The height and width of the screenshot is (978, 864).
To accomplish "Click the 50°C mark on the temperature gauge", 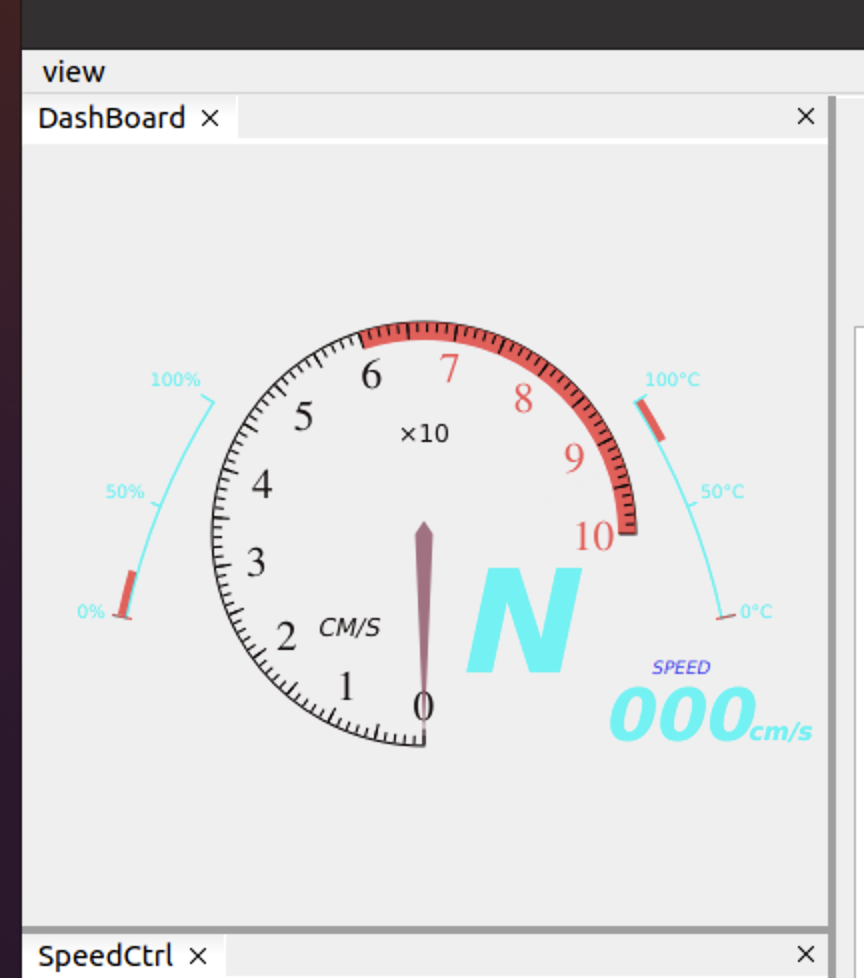I will [x=722, y=491].
